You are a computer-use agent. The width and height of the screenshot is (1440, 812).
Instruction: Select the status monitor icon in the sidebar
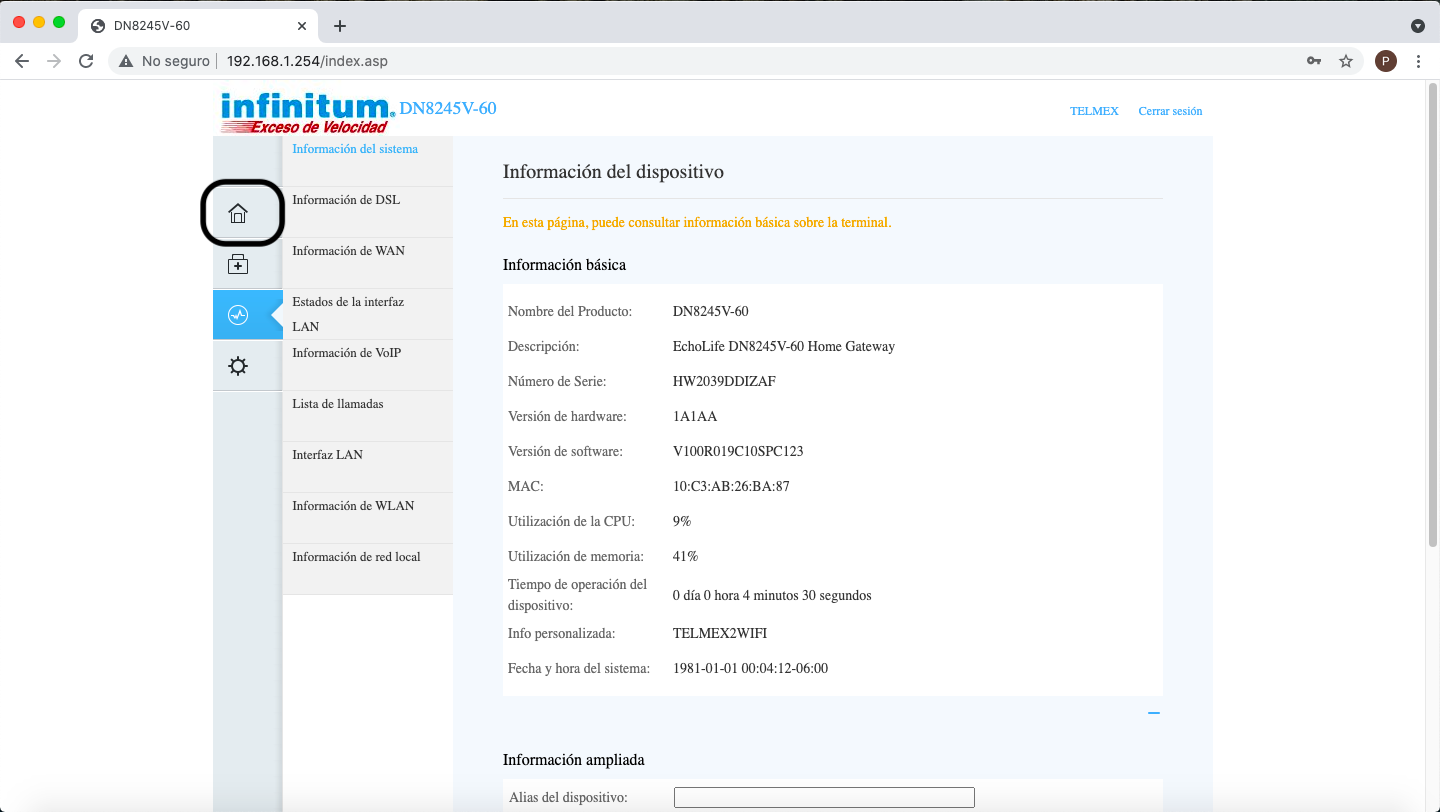[x=238, y=314]
